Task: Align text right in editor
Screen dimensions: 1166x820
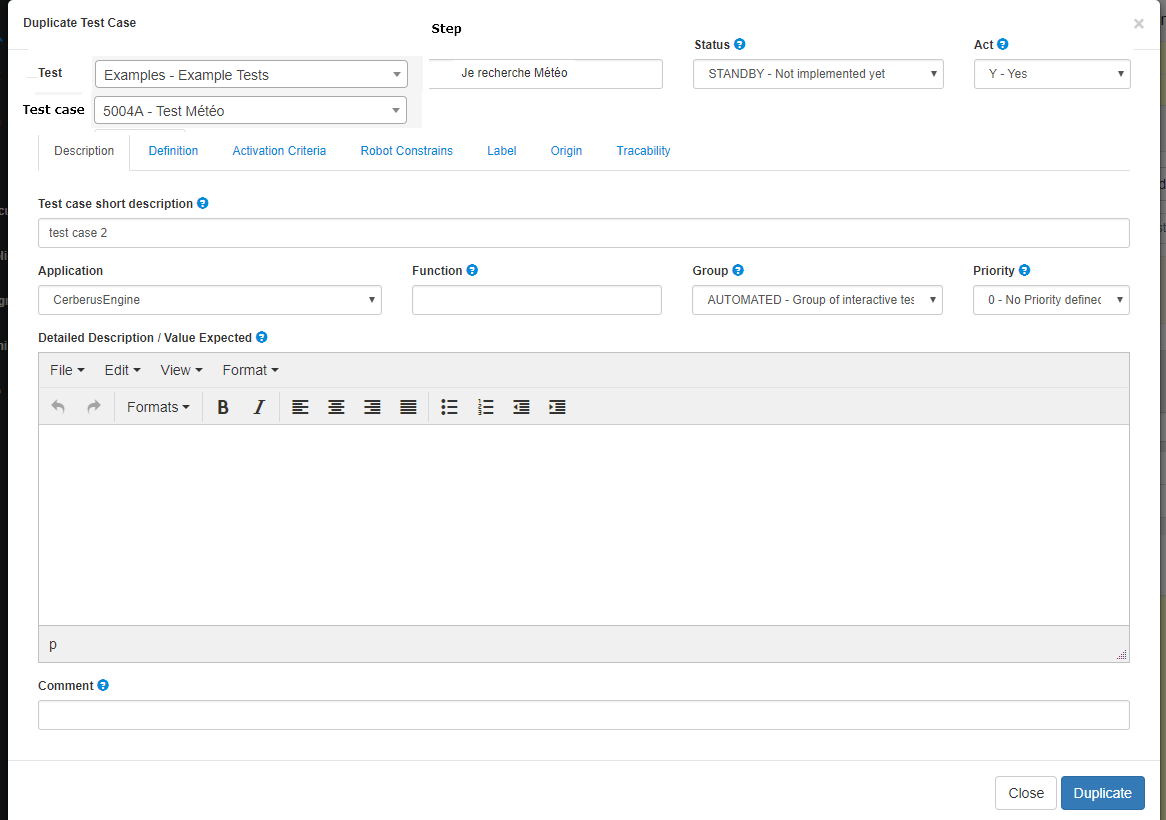Action: (x=372, y=407)
